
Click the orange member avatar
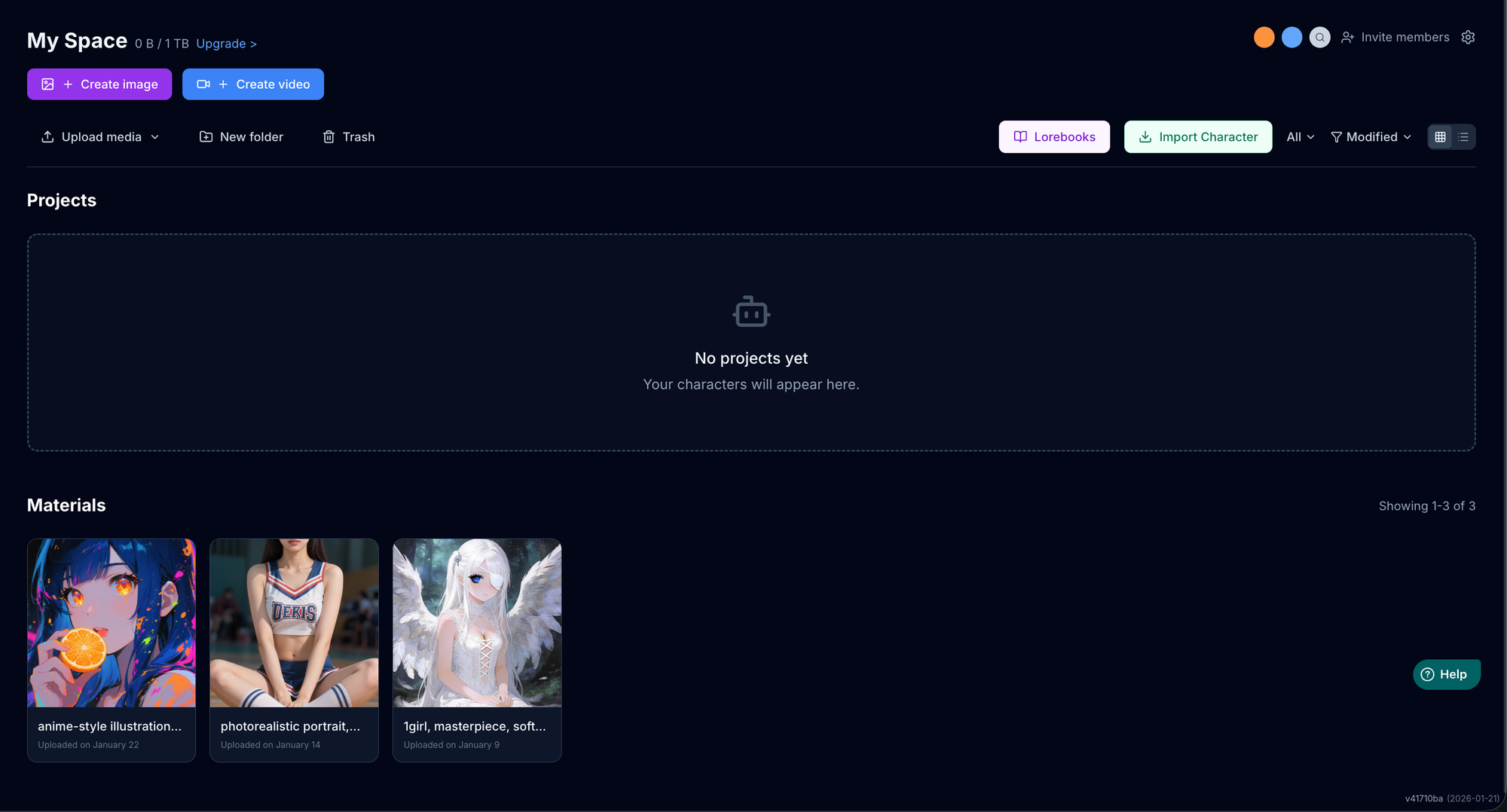click(1264, 37)
